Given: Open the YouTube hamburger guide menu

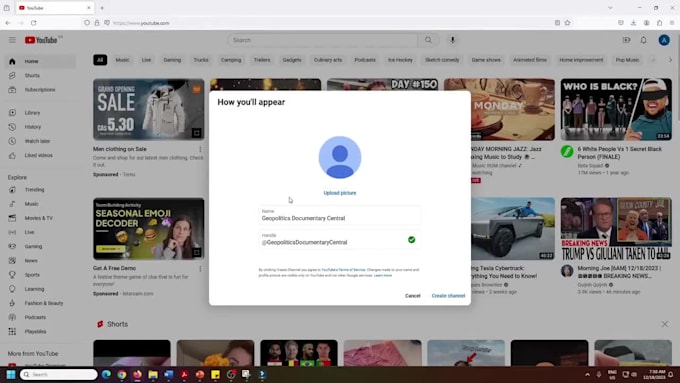Looking at the screenshot, I should click(12, 40).
